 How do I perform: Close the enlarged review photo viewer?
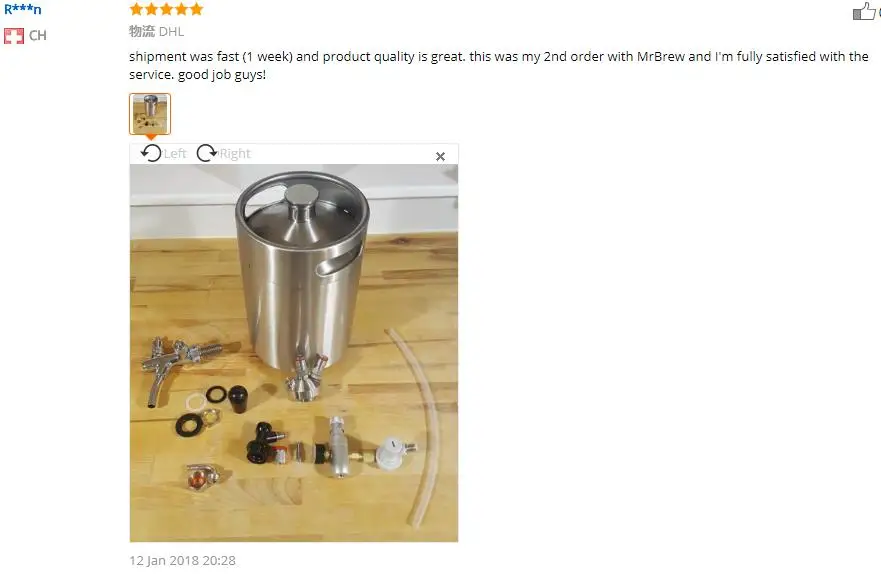click(x=440, y=157)
